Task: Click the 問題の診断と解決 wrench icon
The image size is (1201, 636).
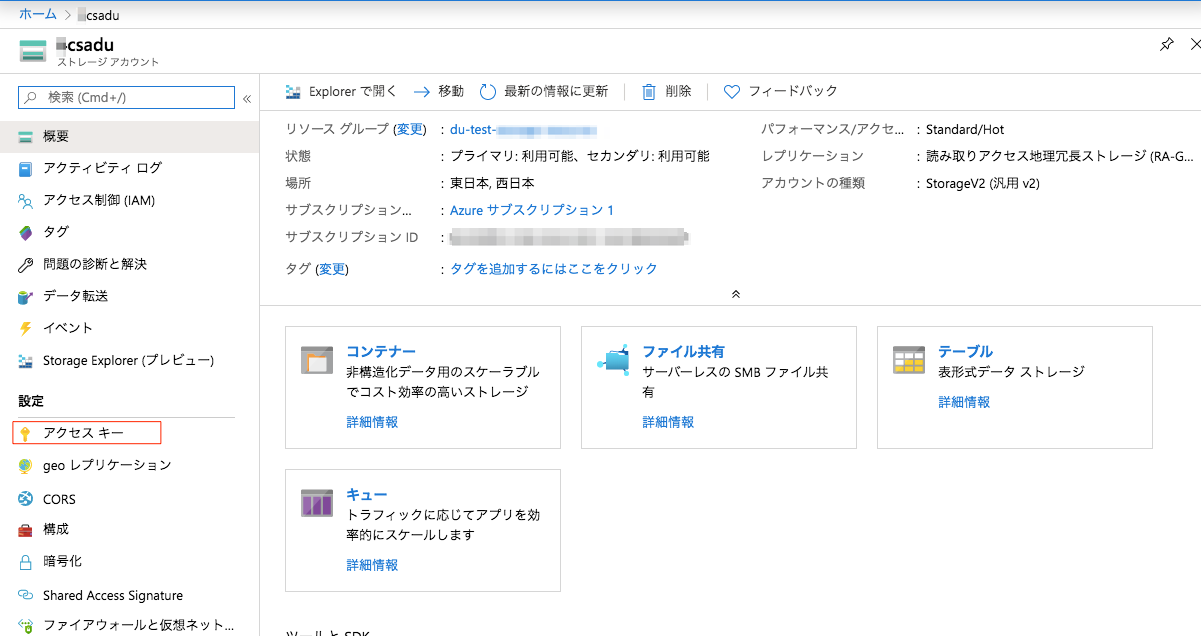Action: (26, 264)
